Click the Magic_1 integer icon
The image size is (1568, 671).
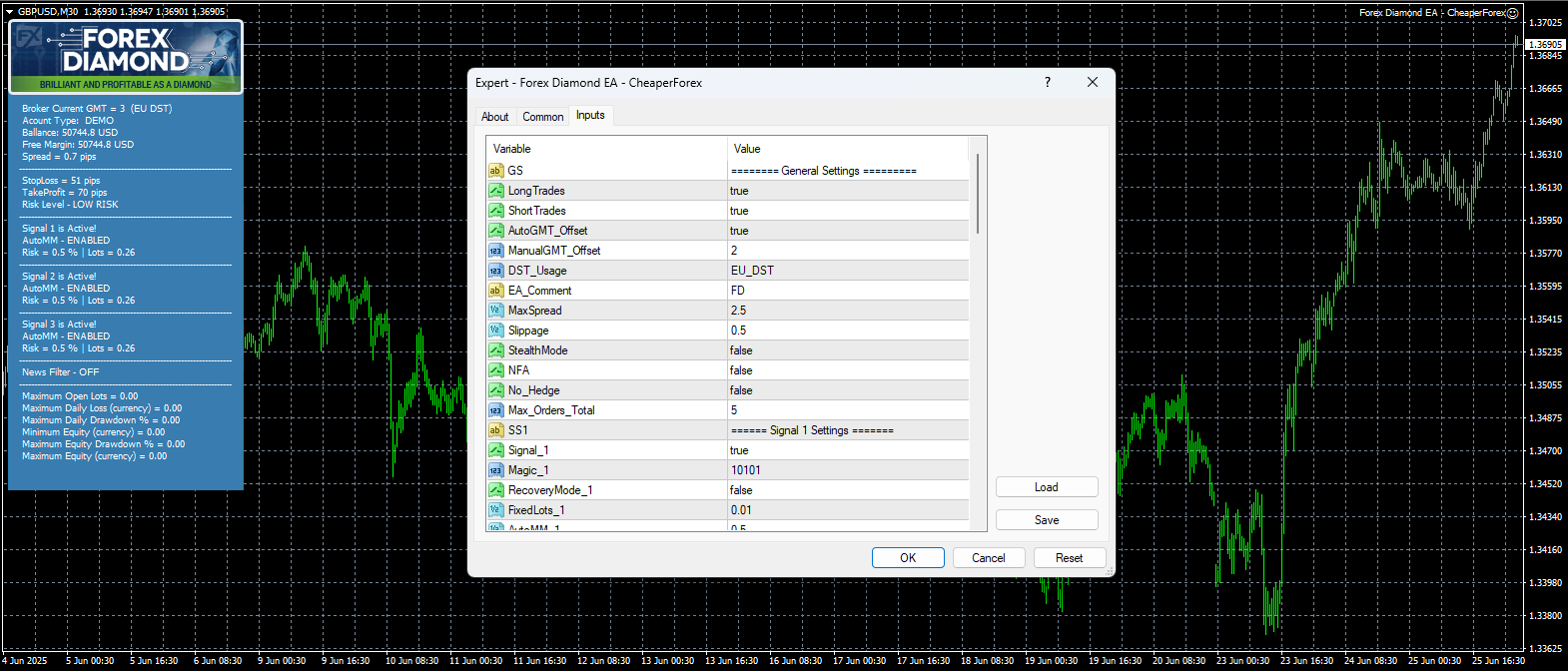point(495,470)
